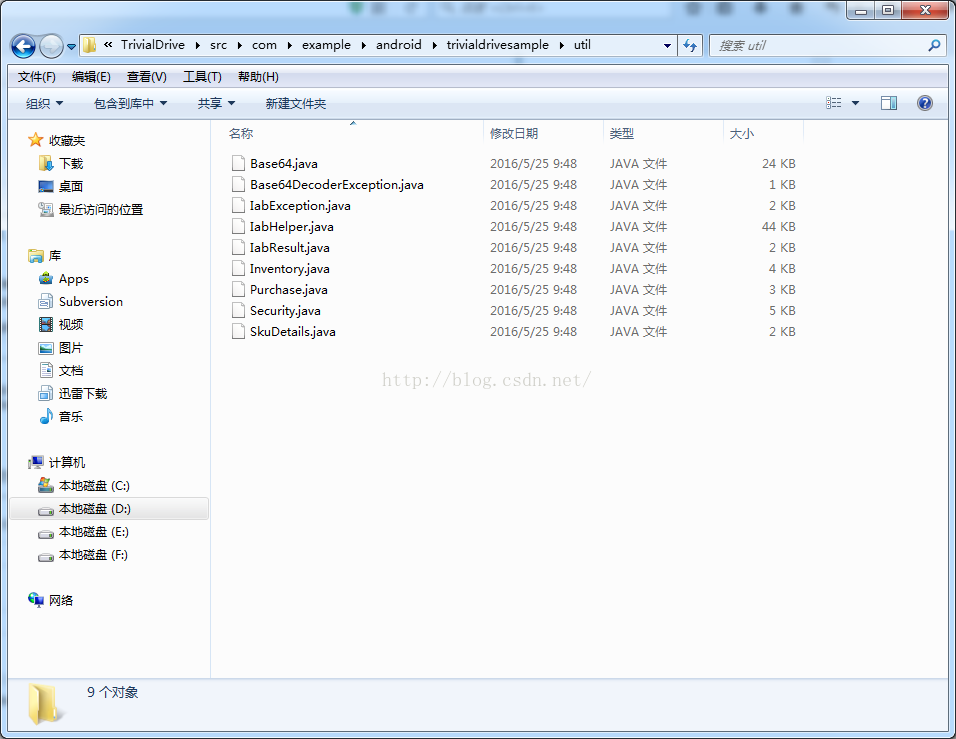Viewport: 956px width, 739px height.
Task: Open the view options dropdown arrow
Action: (x=855, y=103)
